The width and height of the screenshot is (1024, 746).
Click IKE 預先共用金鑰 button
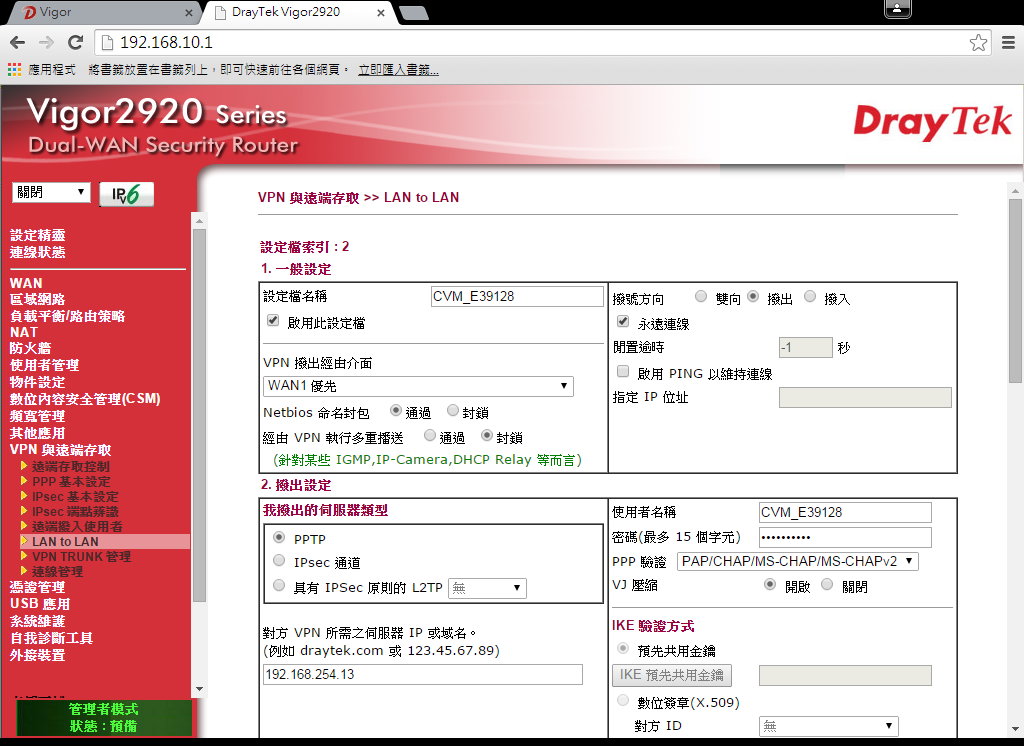click(672, 675)
